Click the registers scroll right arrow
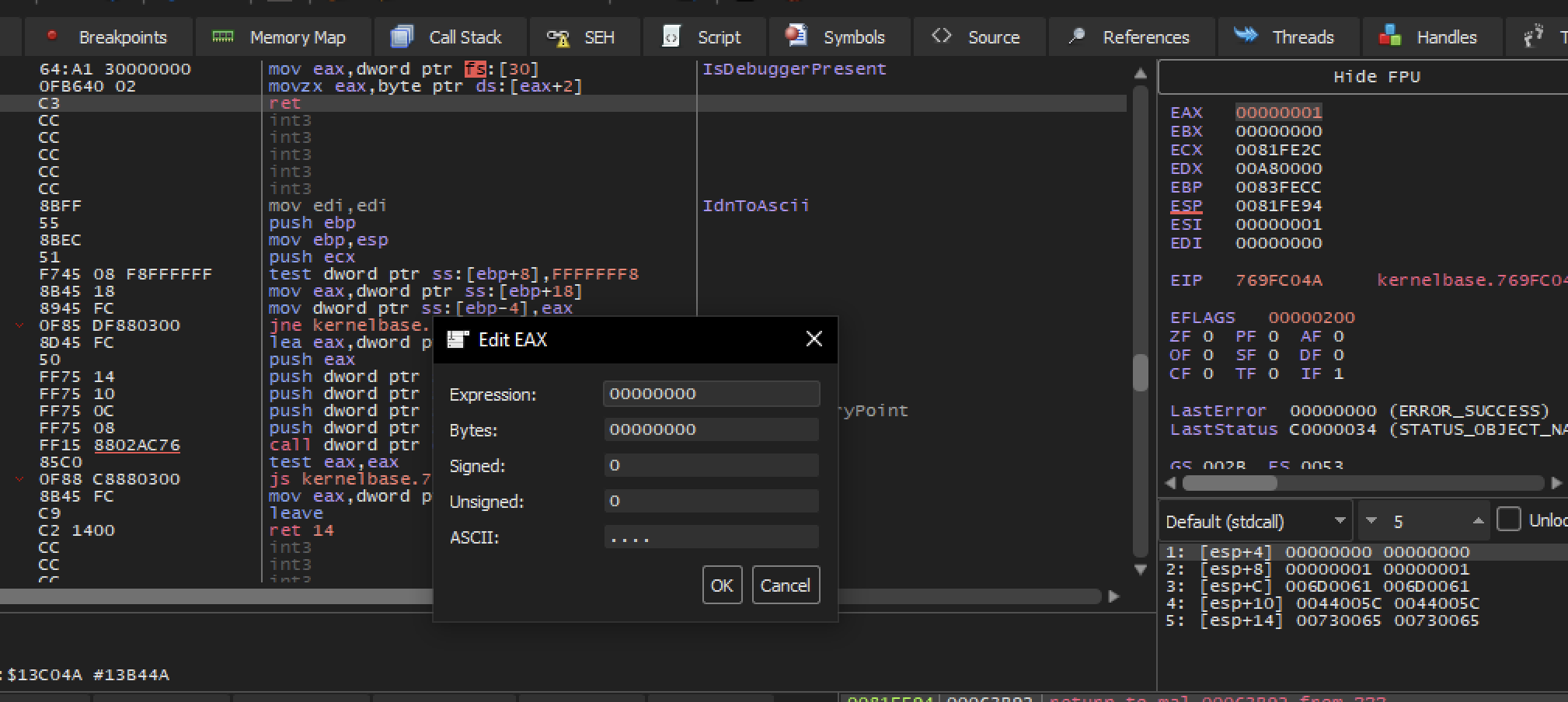This screenshot has width=1568, height=702. tap(1556, 483)
